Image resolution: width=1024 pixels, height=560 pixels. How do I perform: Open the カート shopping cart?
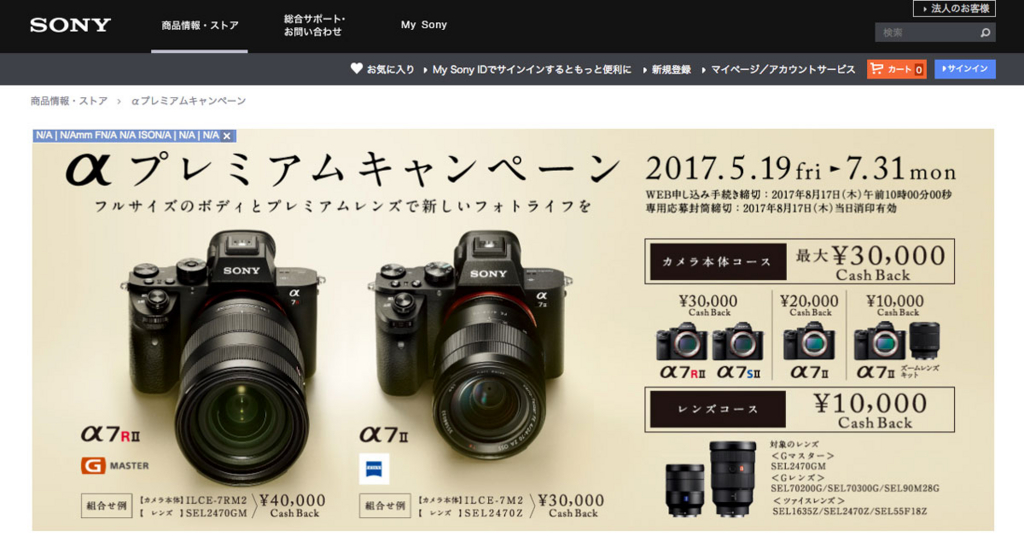pos(897,69)
